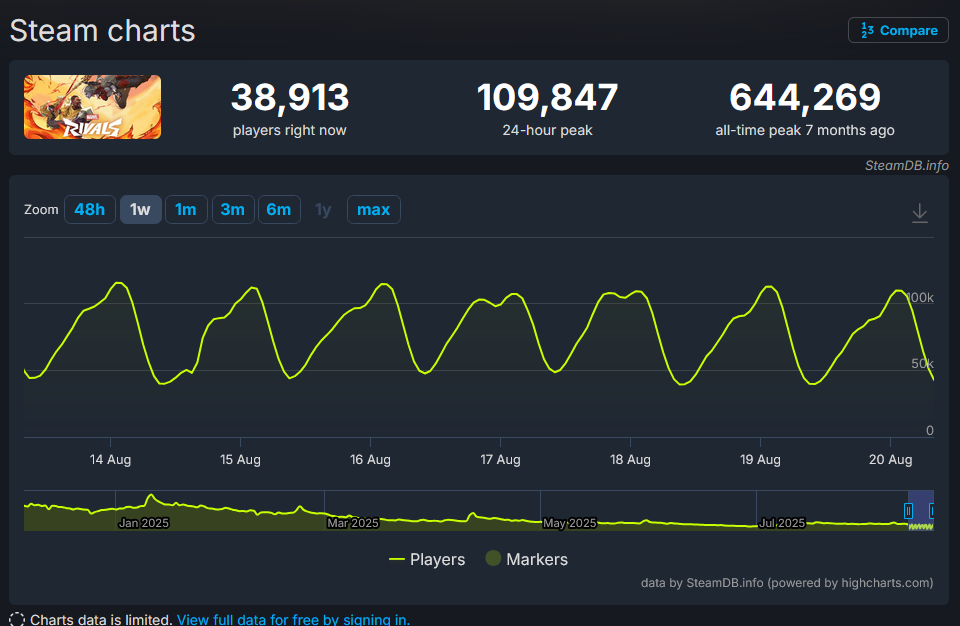Click the dashed circle icon beside 'Charts data is limited'
Screen dimensions: 960x626
17,619
